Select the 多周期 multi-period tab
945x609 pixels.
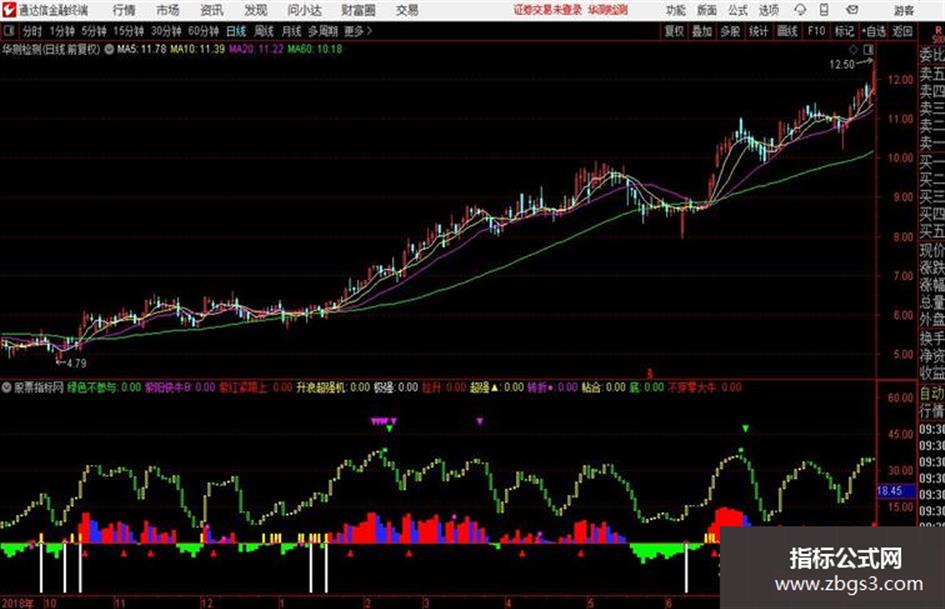click(x=323, y=31)
